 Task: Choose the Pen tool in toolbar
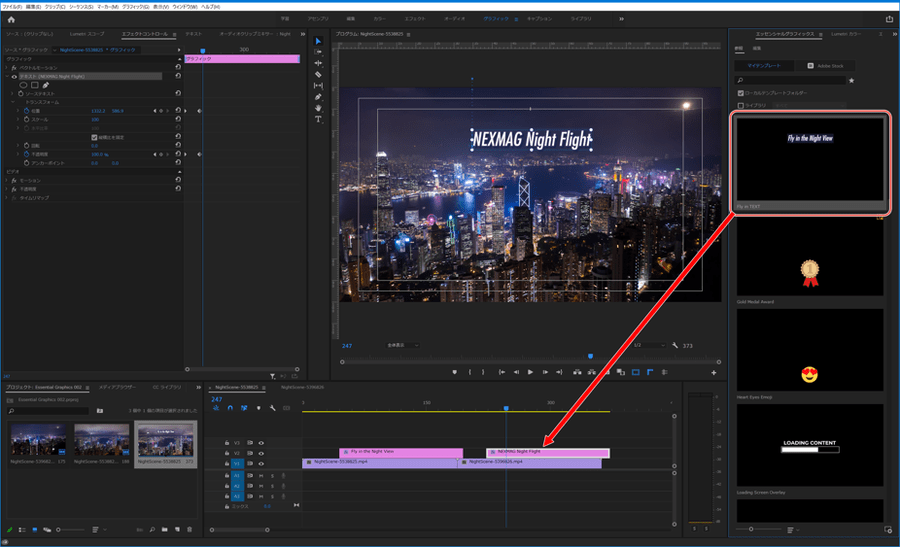pos(318,97)
